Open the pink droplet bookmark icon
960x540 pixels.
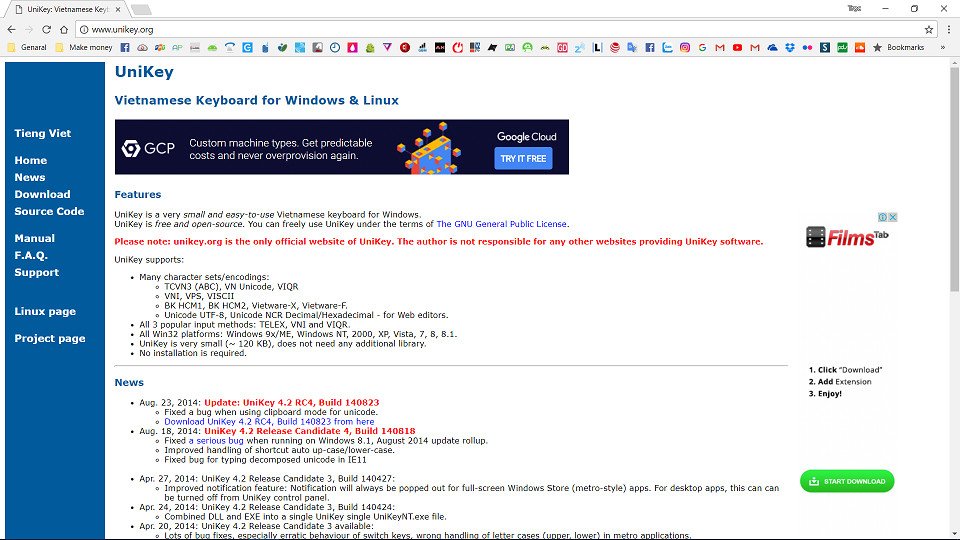(x=353, y=48)
